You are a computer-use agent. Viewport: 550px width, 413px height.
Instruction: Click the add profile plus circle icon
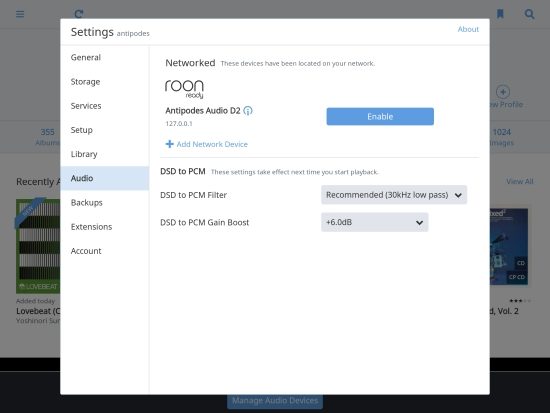click(x=503, y=92)
